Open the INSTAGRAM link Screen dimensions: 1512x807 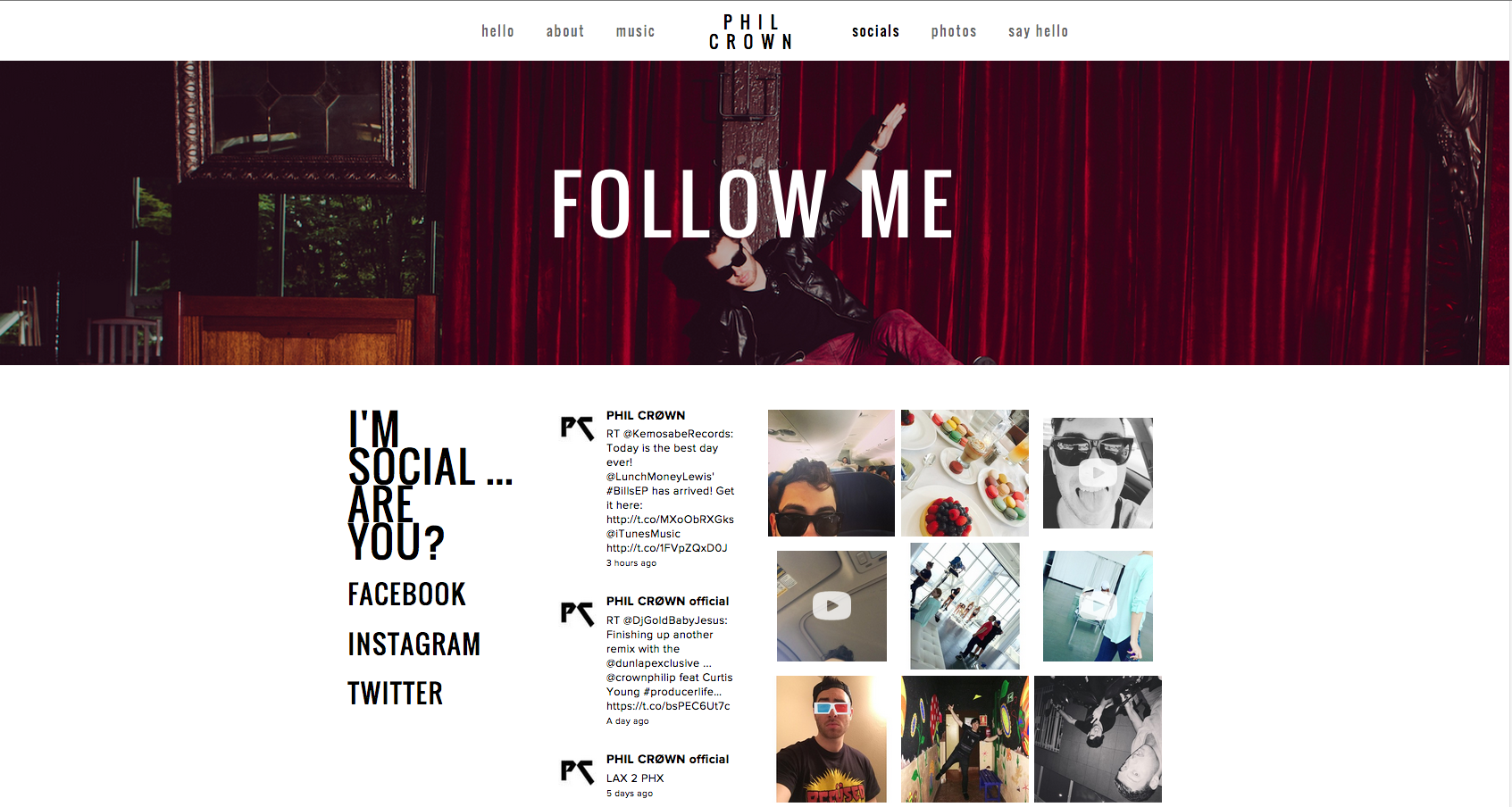point(414,644)
